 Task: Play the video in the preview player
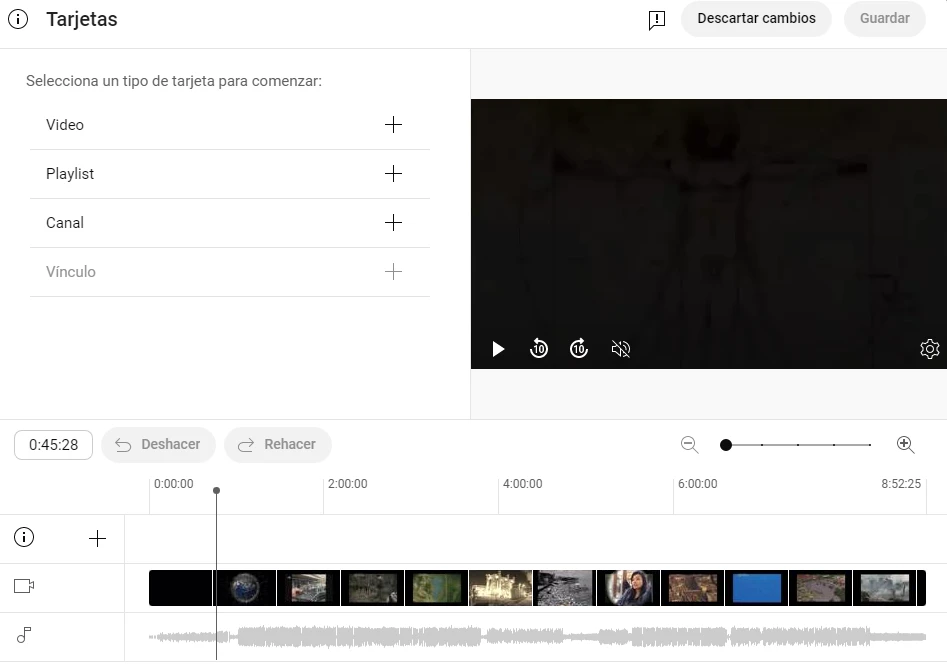[x=497, y=348]
